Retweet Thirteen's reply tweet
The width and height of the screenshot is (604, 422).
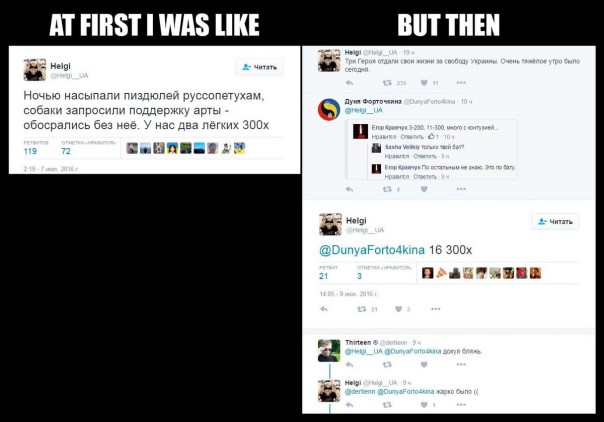(x=387, y=364)
